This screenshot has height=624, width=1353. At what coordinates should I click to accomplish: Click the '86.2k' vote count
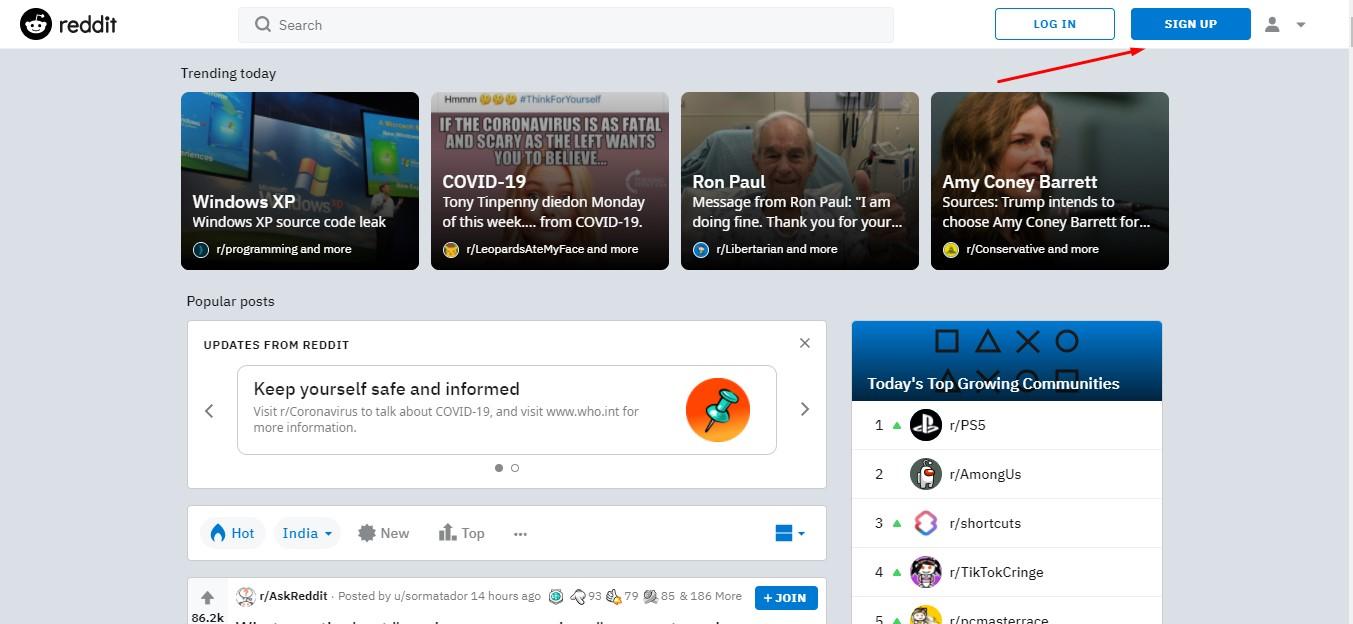(x=208, y=617)
